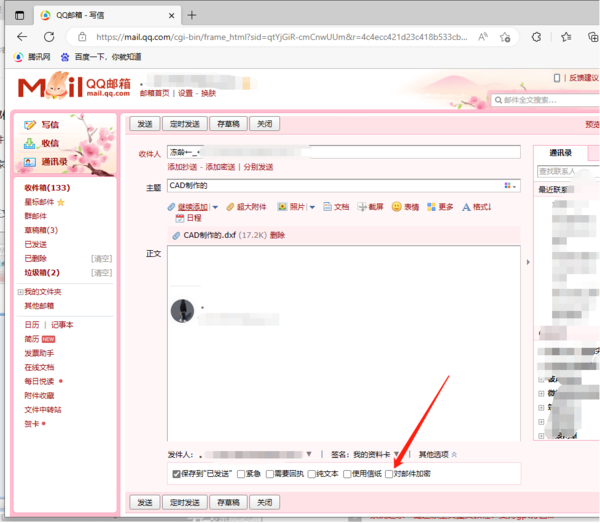
Task: Open the favorites list icon
Action: pos(566,37)
